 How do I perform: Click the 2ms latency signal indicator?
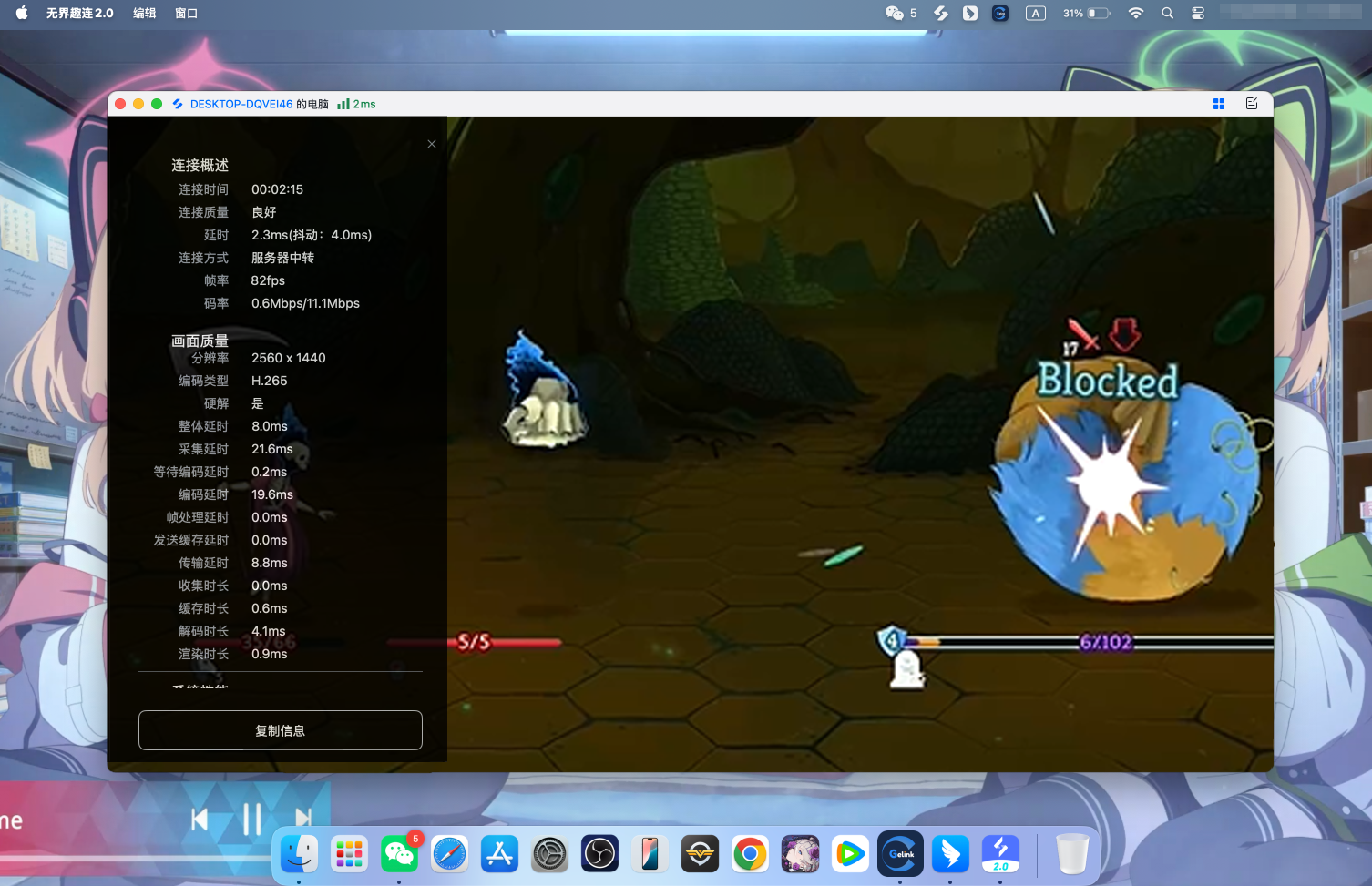pyautogui.click(x=356, y=104)
